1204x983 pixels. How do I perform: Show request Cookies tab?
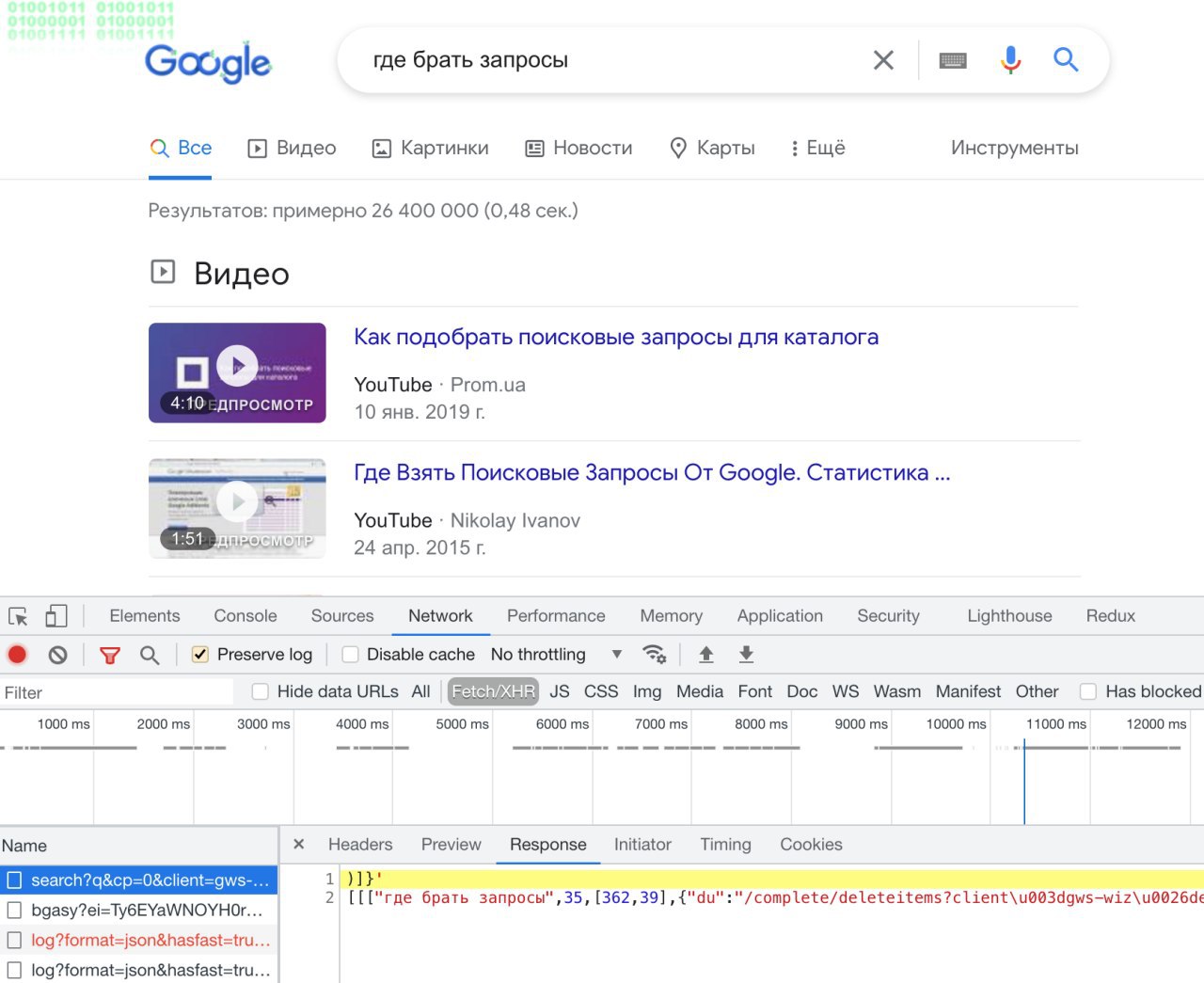(811, 845)
